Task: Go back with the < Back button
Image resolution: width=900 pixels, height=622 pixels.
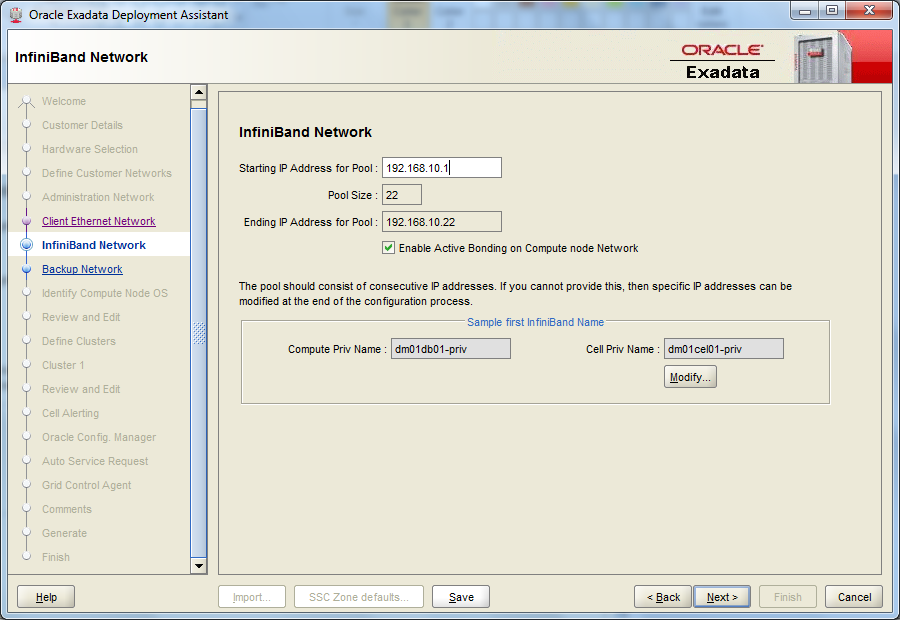Action: click(664, 597)
